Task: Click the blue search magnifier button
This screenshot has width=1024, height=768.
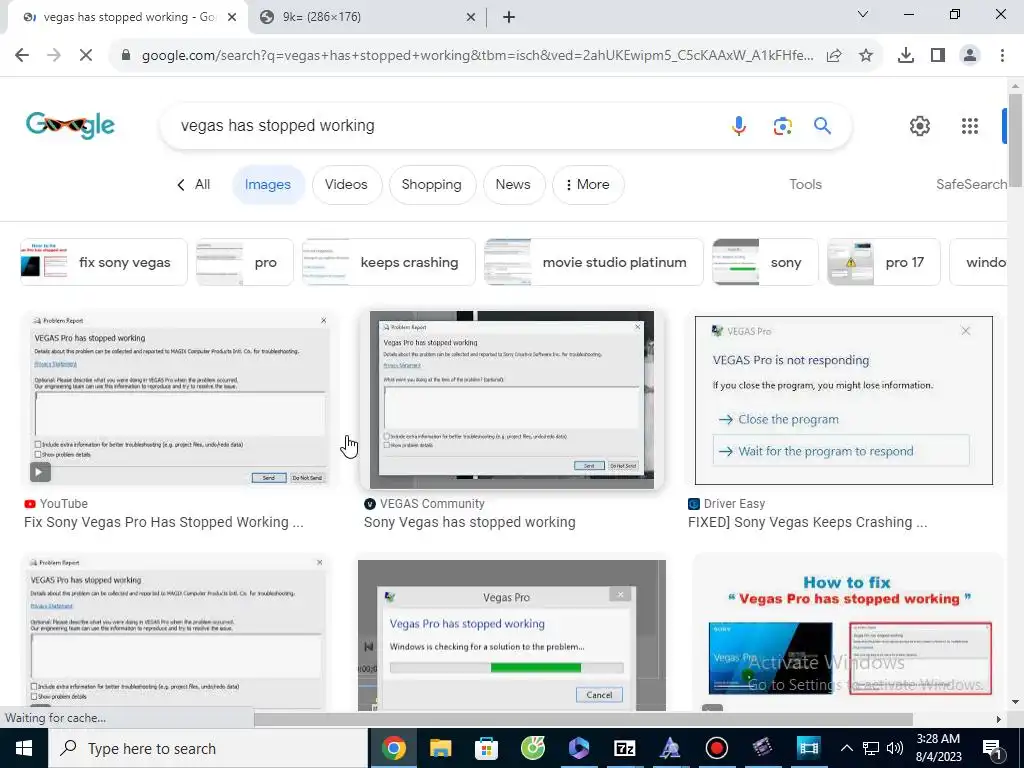Action: (x=822, y=125)
